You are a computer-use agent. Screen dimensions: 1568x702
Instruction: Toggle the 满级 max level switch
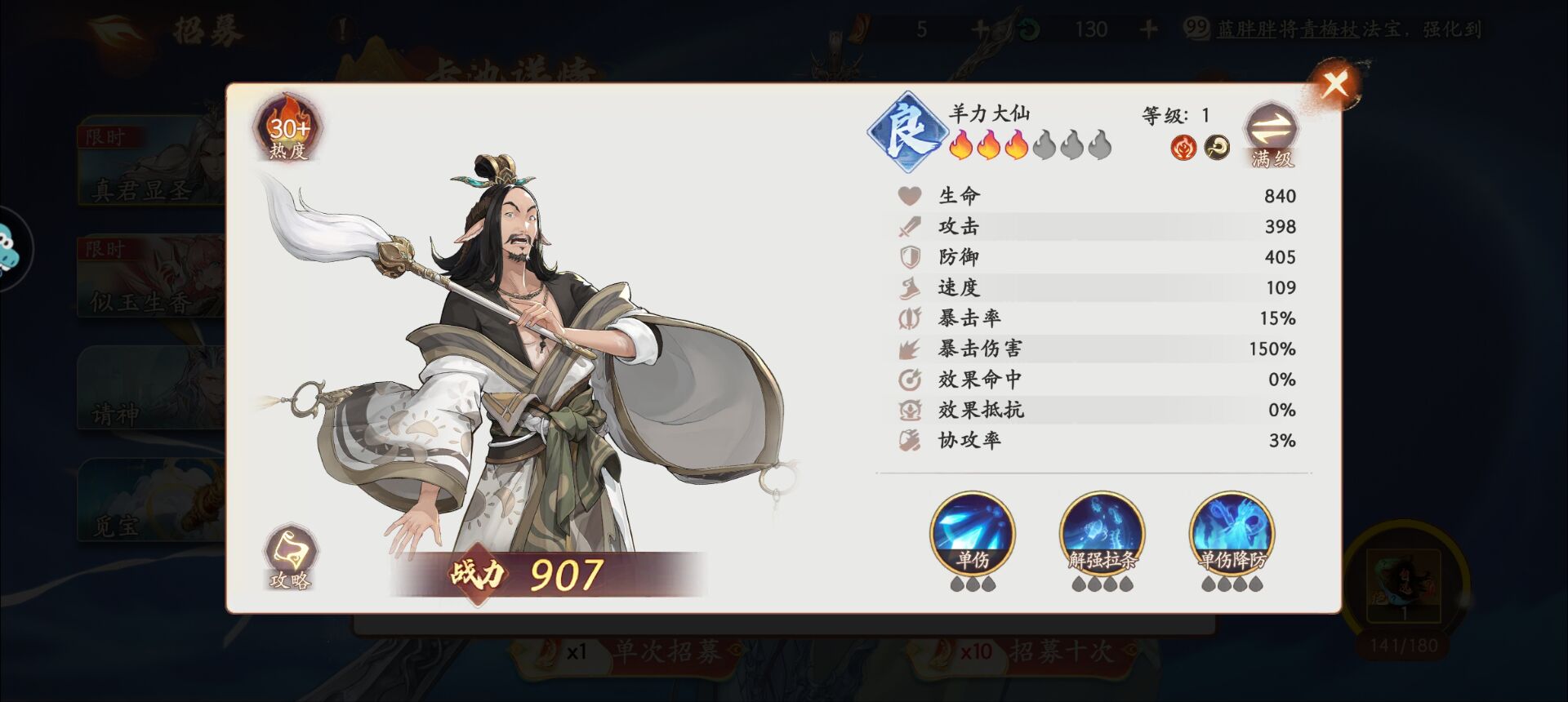click(x=1272, y=136)
